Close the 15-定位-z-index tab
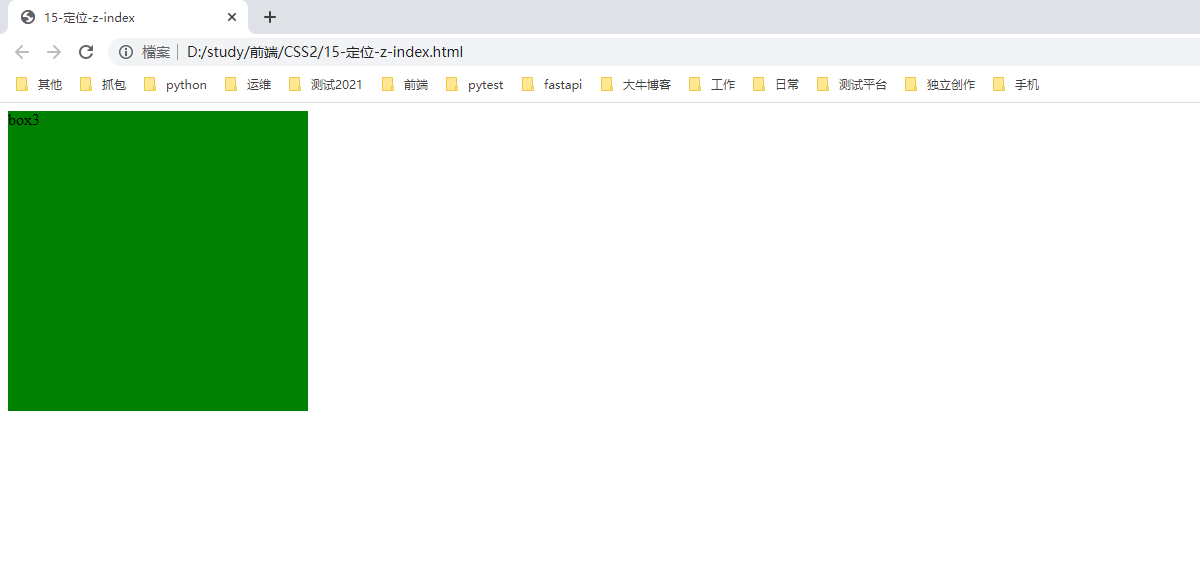Image resolution: width=1200 pixels, height=568 pixels. coord(232,17)
